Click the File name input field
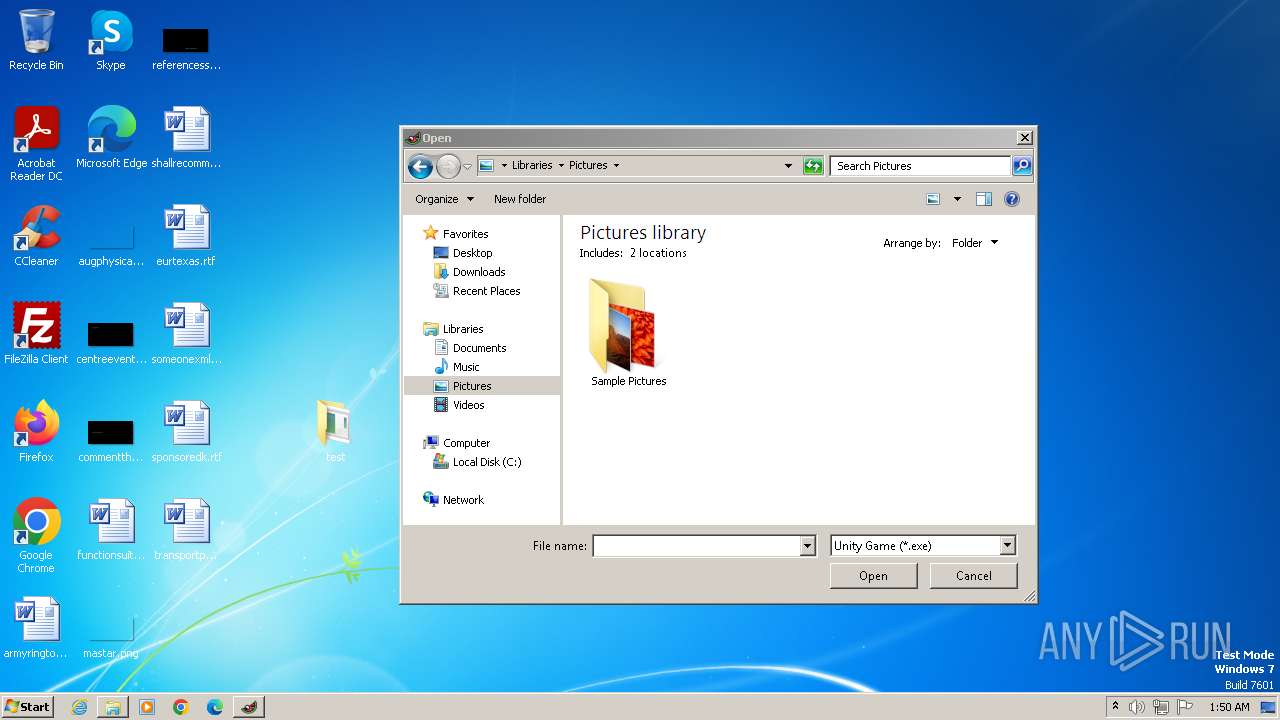The height and width of the screenshot is (720, 1280). (696, 546)
